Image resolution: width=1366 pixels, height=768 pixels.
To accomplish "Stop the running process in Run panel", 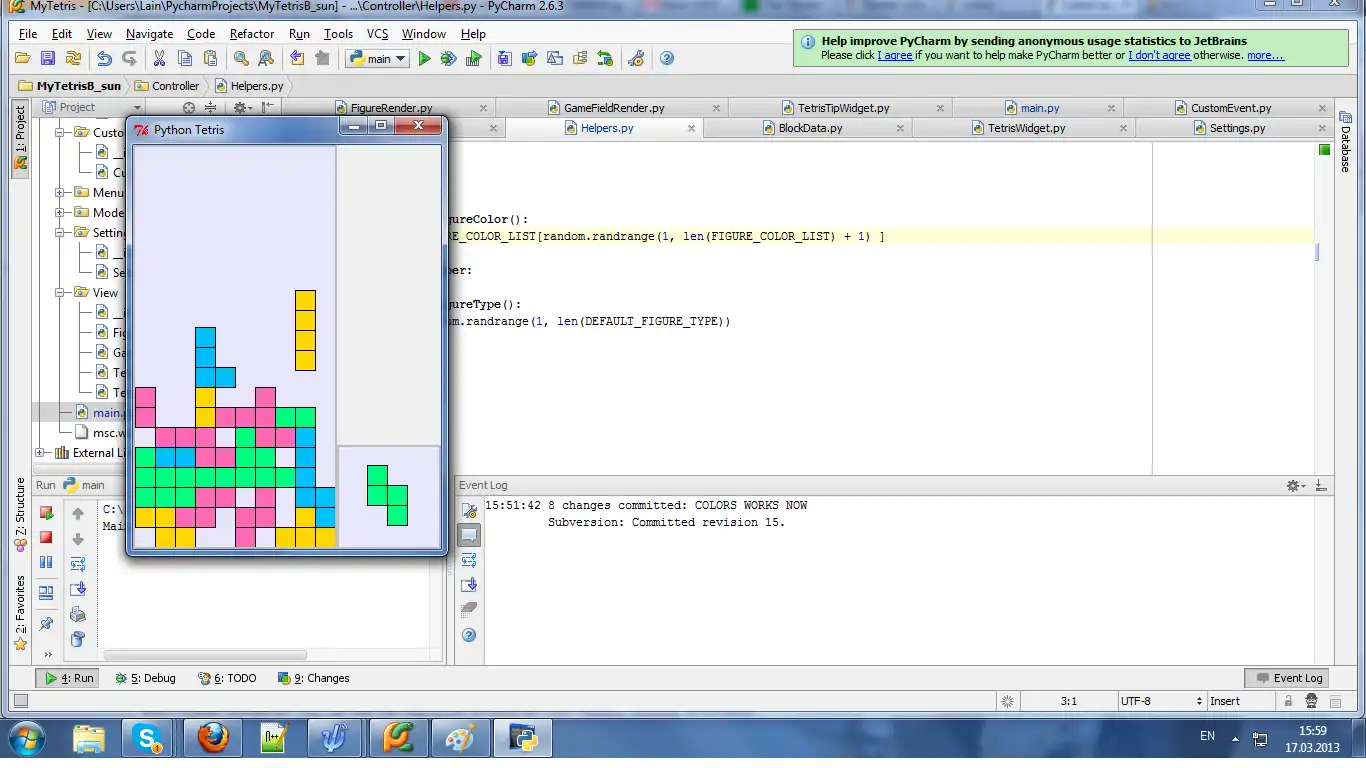I will (x=46, y=538).
